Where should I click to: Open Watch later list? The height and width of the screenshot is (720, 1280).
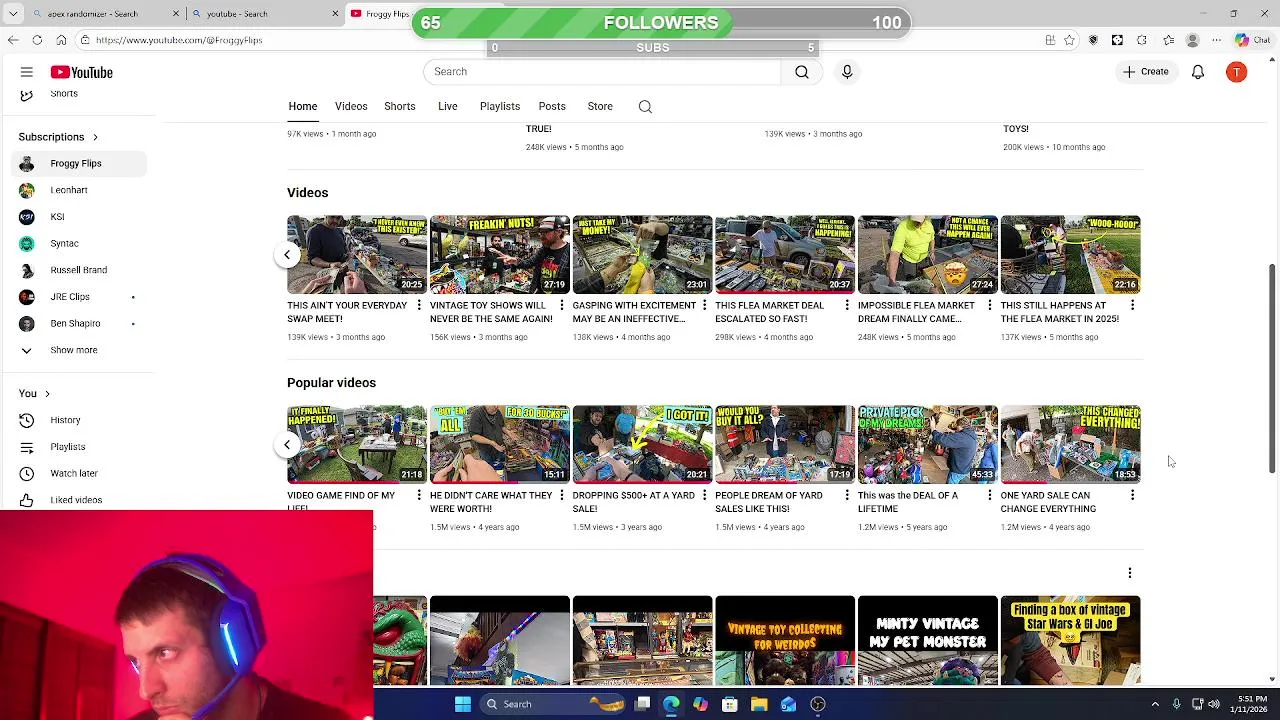point(75,473)
